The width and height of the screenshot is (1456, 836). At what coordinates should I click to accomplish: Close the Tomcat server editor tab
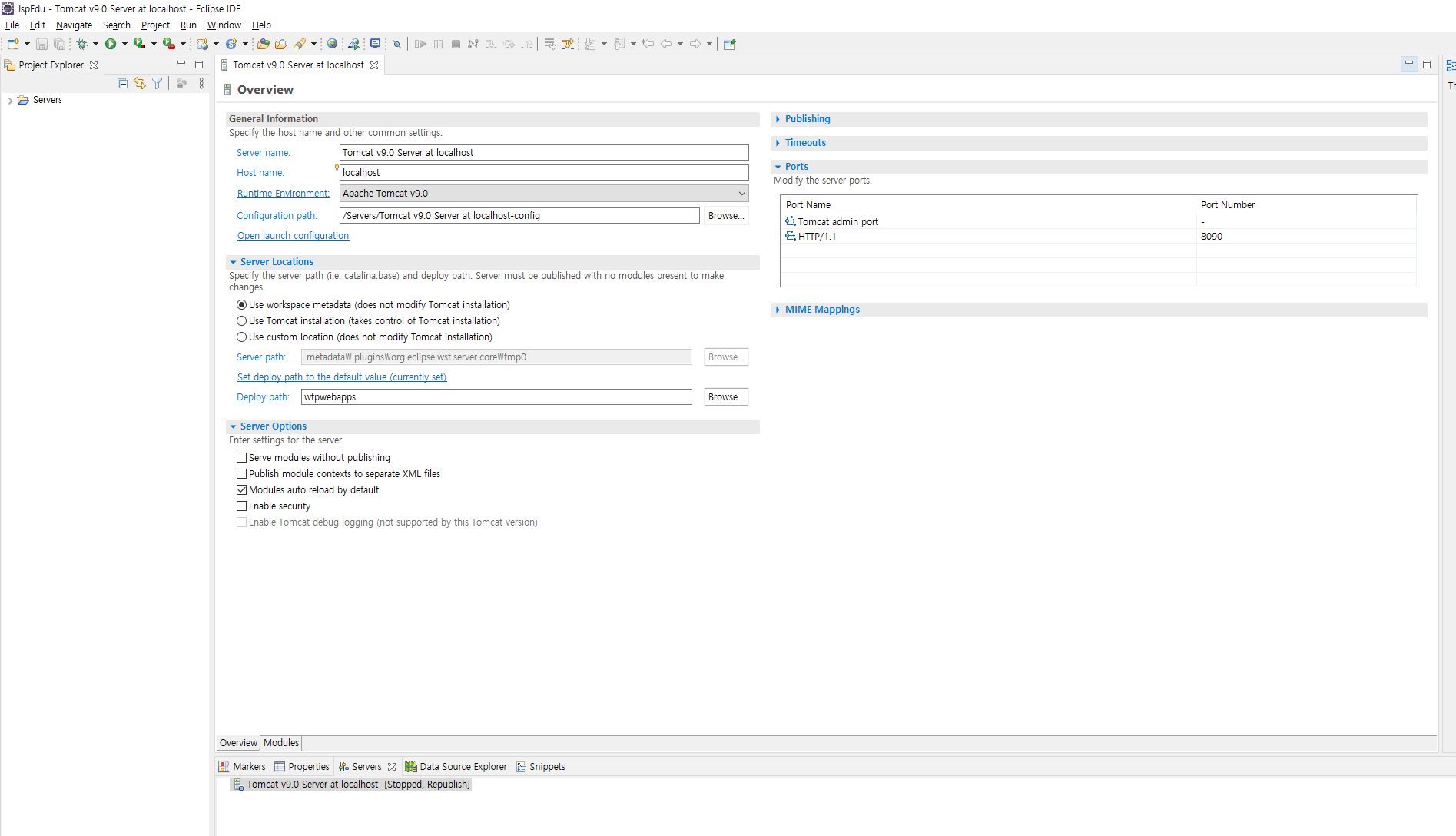[374, 65]
